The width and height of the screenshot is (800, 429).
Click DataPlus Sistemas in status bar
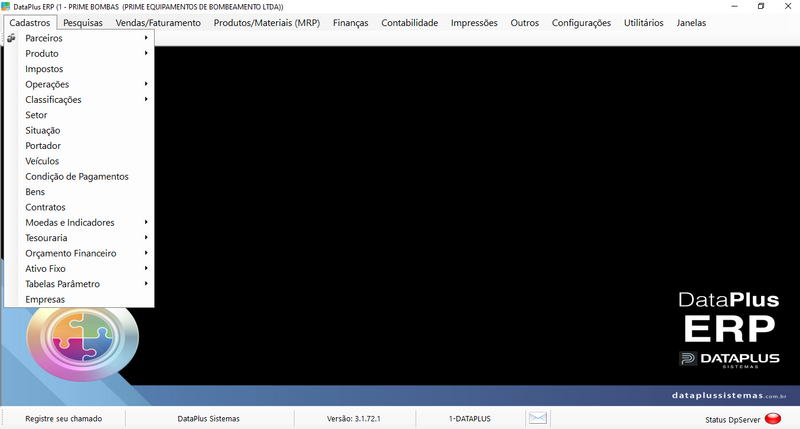pos(209,419)
